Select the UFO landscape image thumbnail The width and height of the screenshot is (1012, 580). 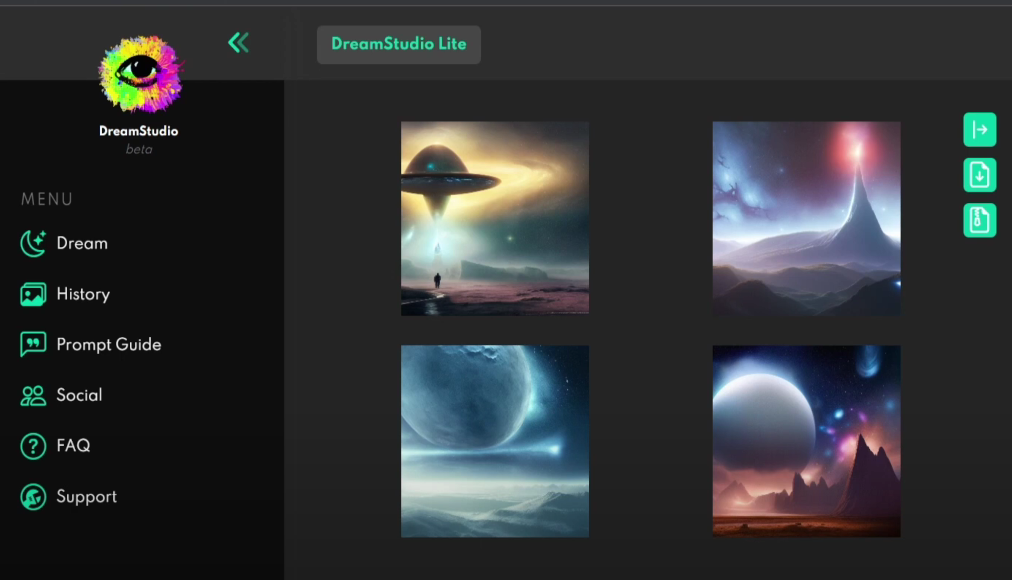(495, 219)
